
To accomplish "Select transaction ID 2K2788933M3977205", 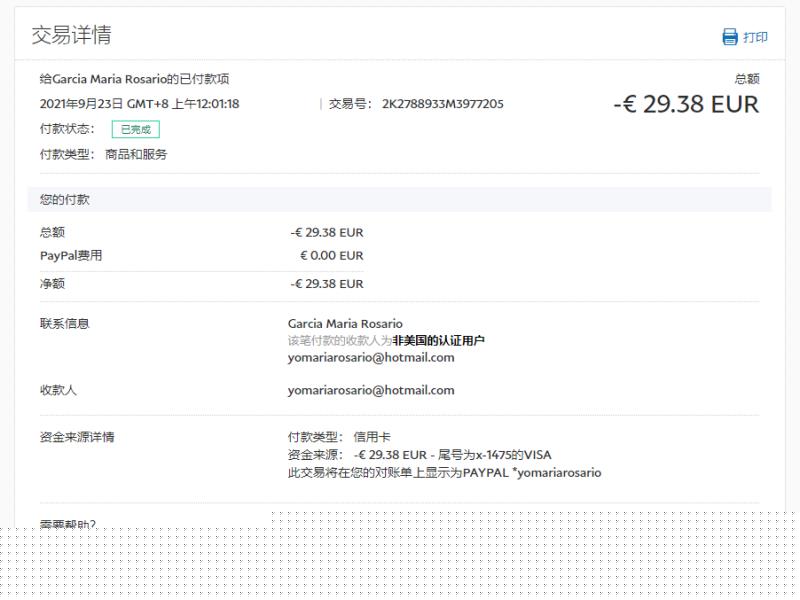I will (x=442, y=103).
